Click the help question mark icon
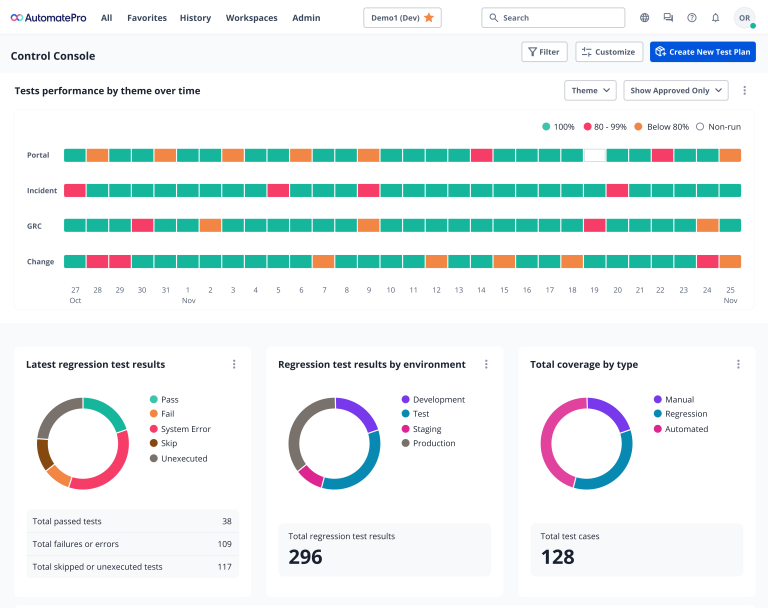768x608 pixels. (x=692, y=18)
